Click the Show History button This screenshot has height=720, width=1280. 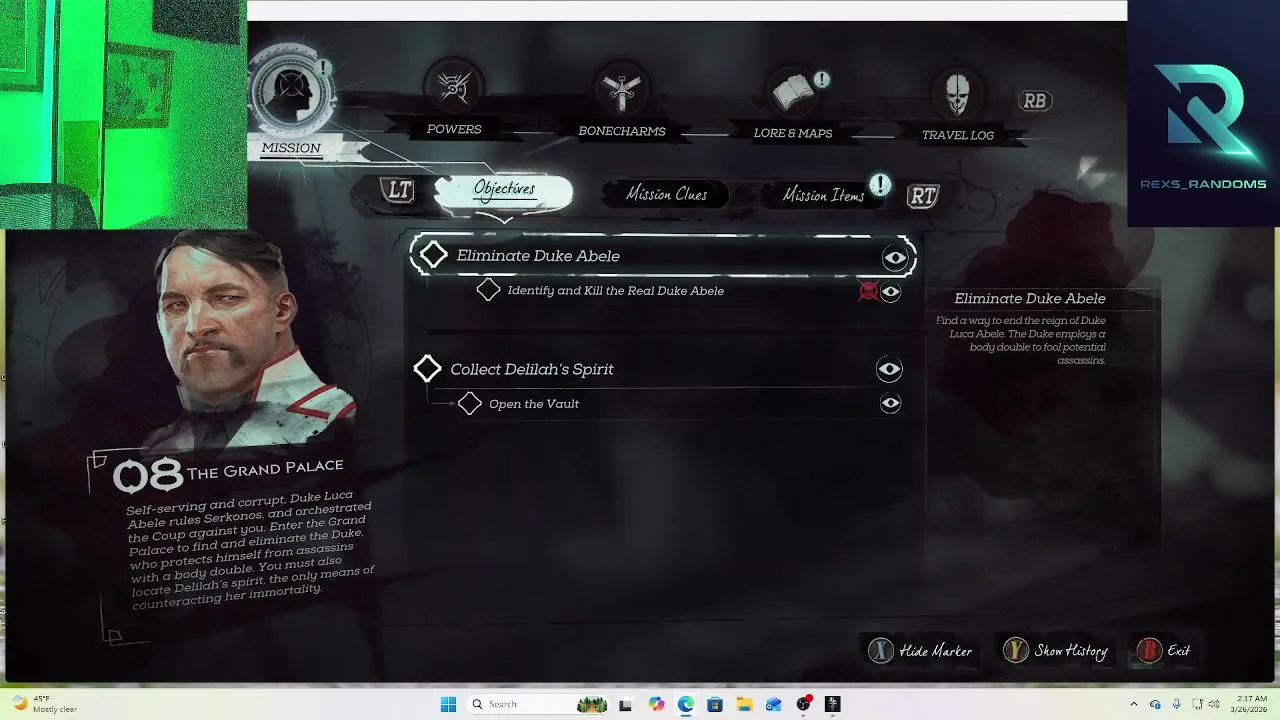(1055, 651)
